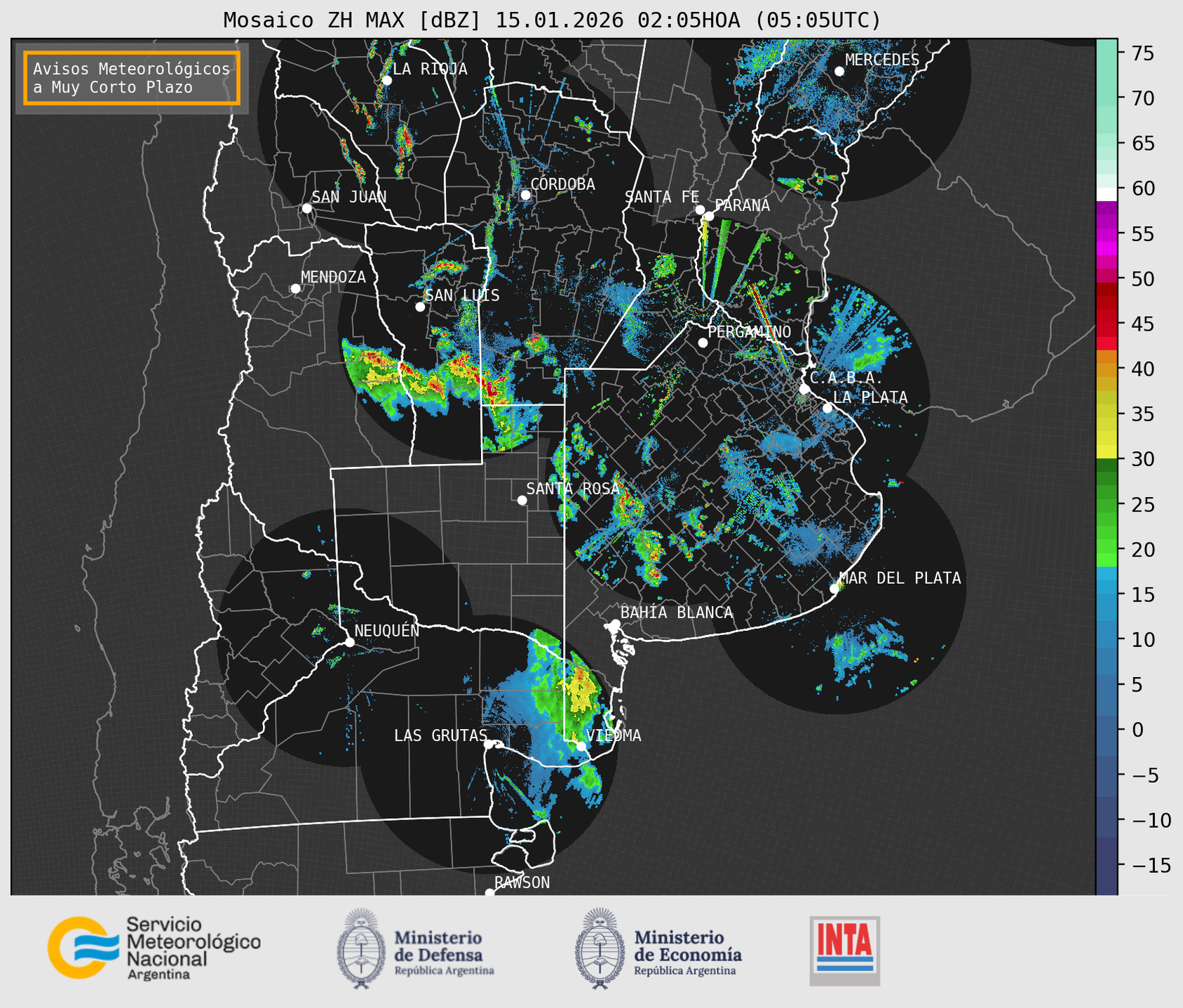Image resolution: width=1183 pixels, height=1008 pixels.
Task: Click the yellow 30 dBZ band on color scale
Action: tap(1107, 451)
